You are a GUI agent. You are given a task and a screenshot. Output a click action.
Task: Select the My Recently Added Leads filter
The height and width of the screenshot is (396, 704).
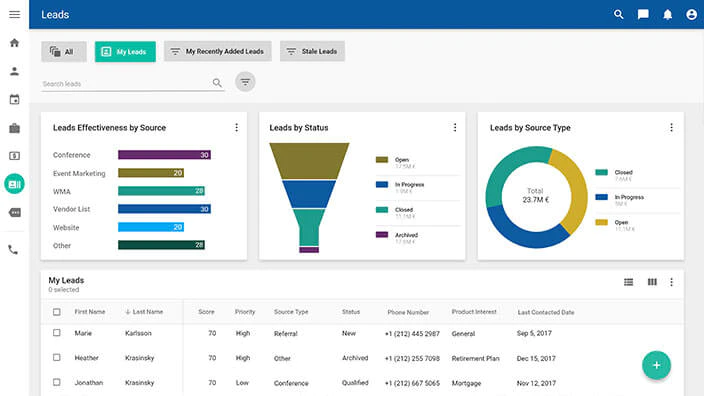(x=218, y=51)
